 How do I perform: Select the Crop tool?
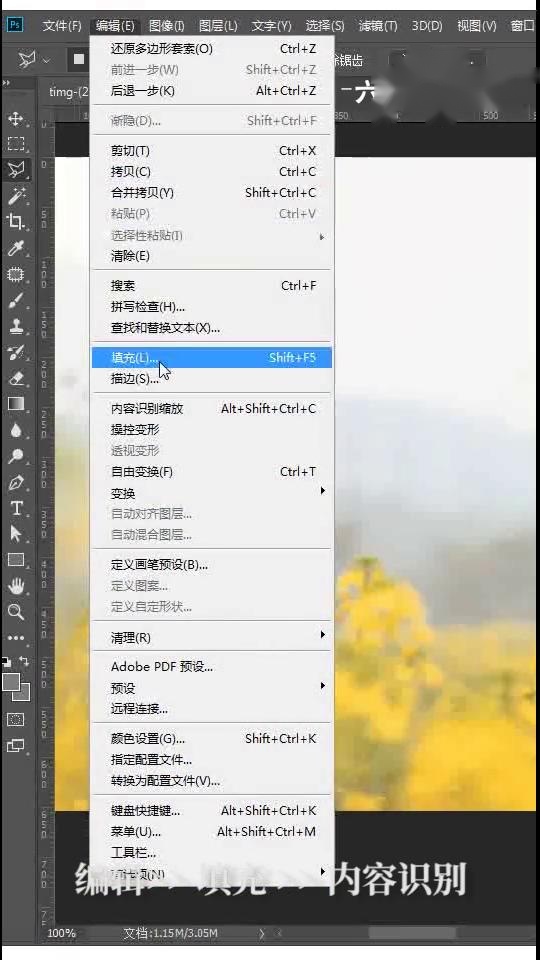click(16, 222)
